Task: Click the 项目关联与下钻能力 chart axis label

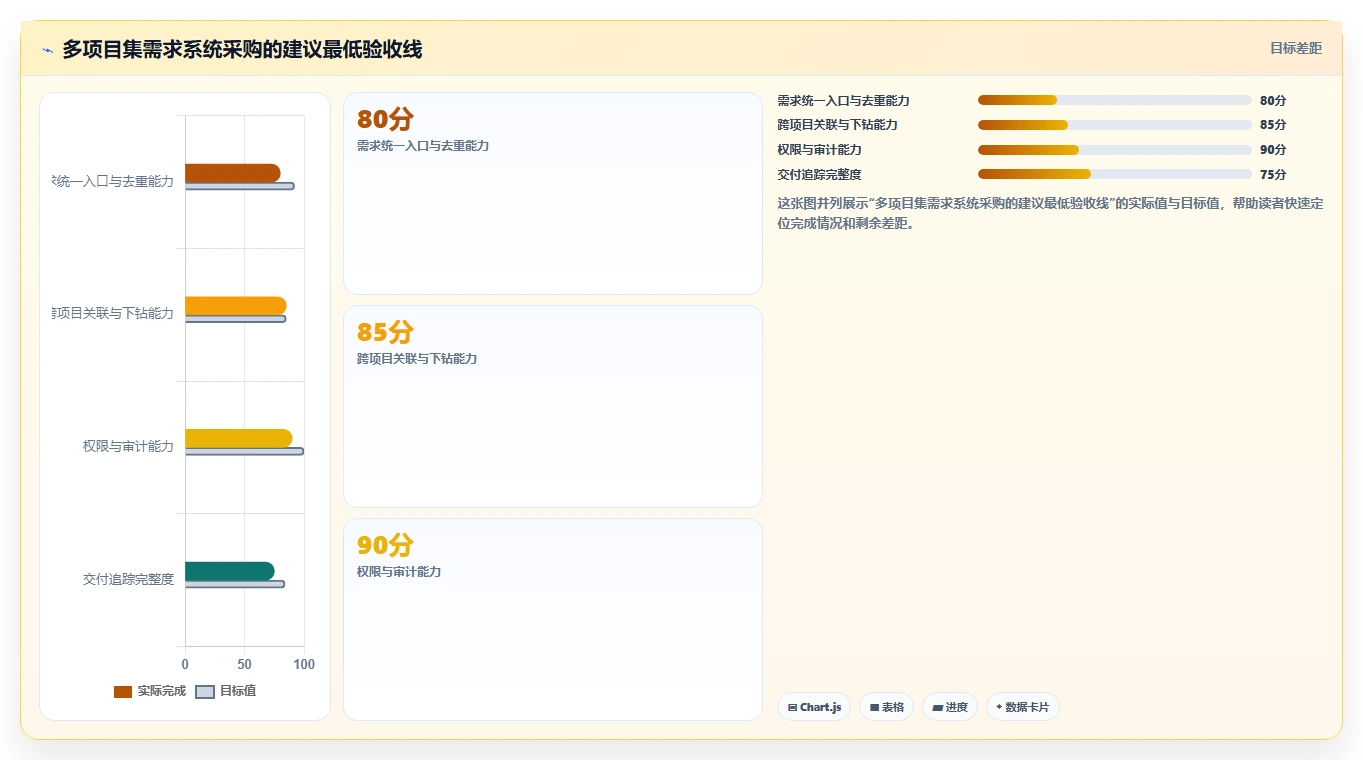Action: point(113,313)
